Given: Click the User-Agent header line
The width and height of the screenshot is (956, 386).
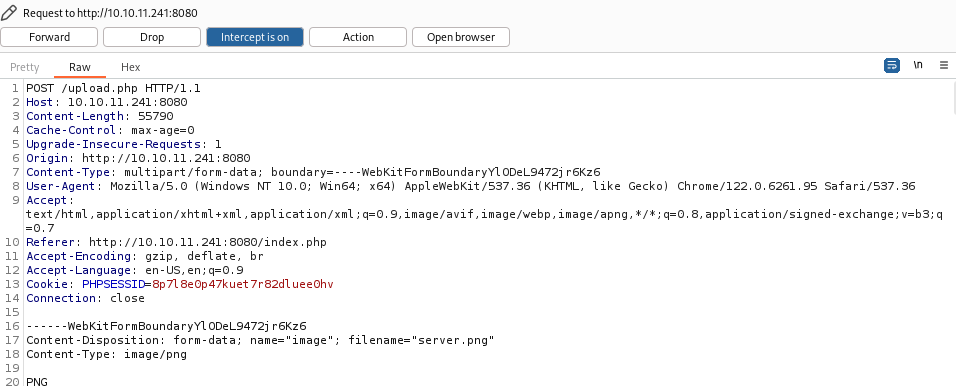Looking at the screenshot, I should (471, 187).
